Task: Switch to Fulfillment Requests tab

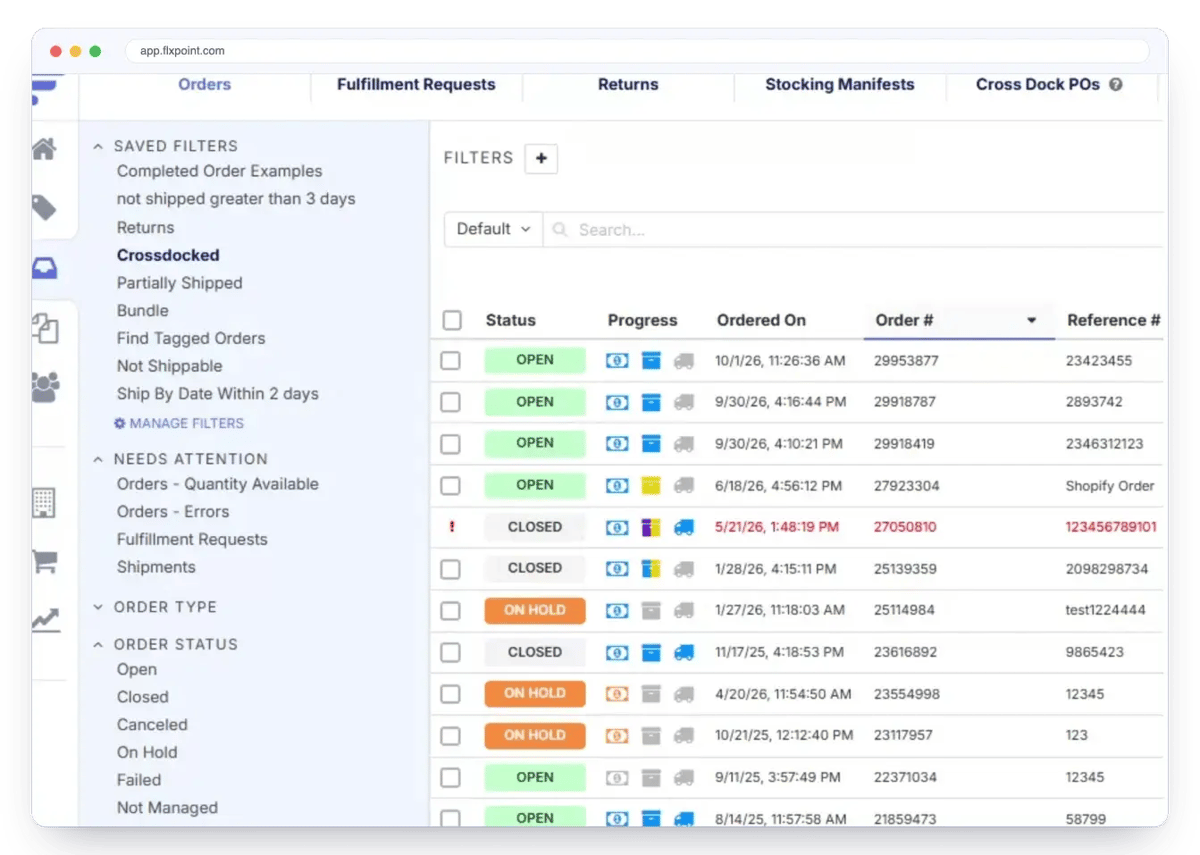Action: 416,85
